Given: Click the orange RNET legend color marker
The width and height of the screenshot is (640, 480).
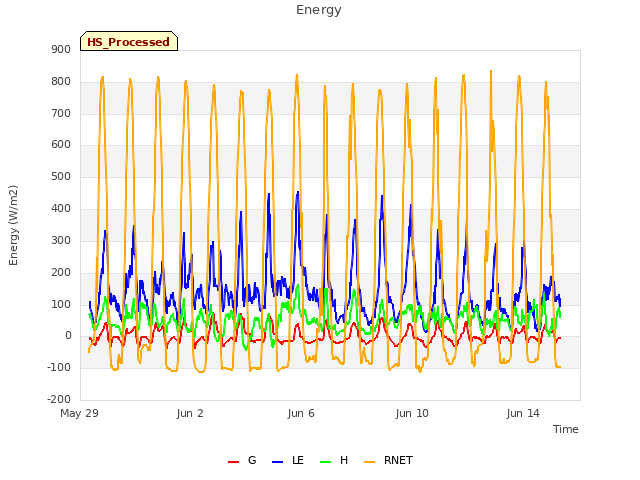Looking at the screenshot, I should click(369, 462).
